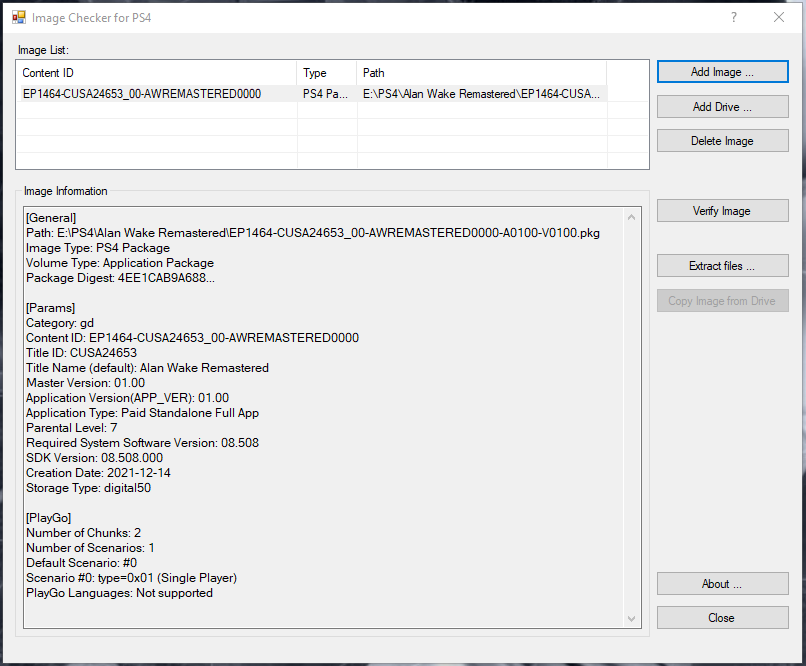806x666 pixels.
Task: Click the [PlayGo] section heading
Action: click(x=48, y=517)
